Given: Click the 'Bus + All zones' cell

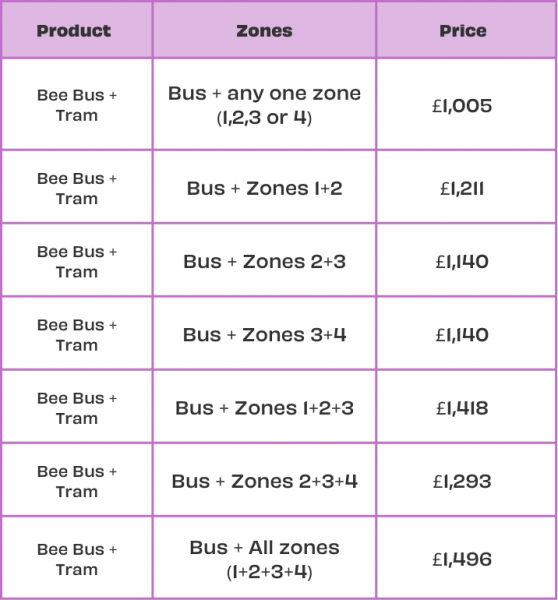Looking at the screenshot, I should pos(264,559).
